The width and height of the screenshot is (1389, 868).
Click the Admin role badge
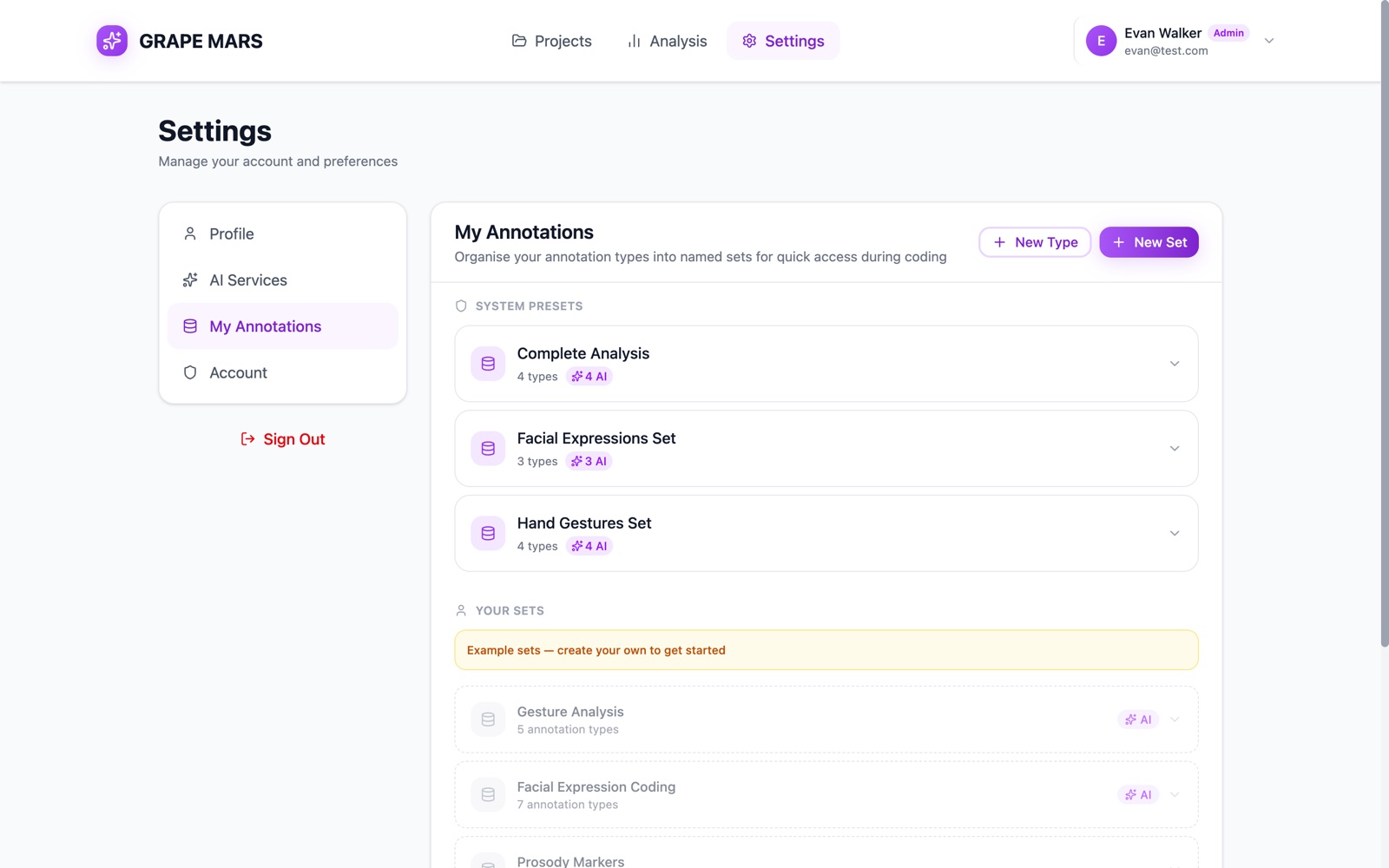click(1228, 33)
